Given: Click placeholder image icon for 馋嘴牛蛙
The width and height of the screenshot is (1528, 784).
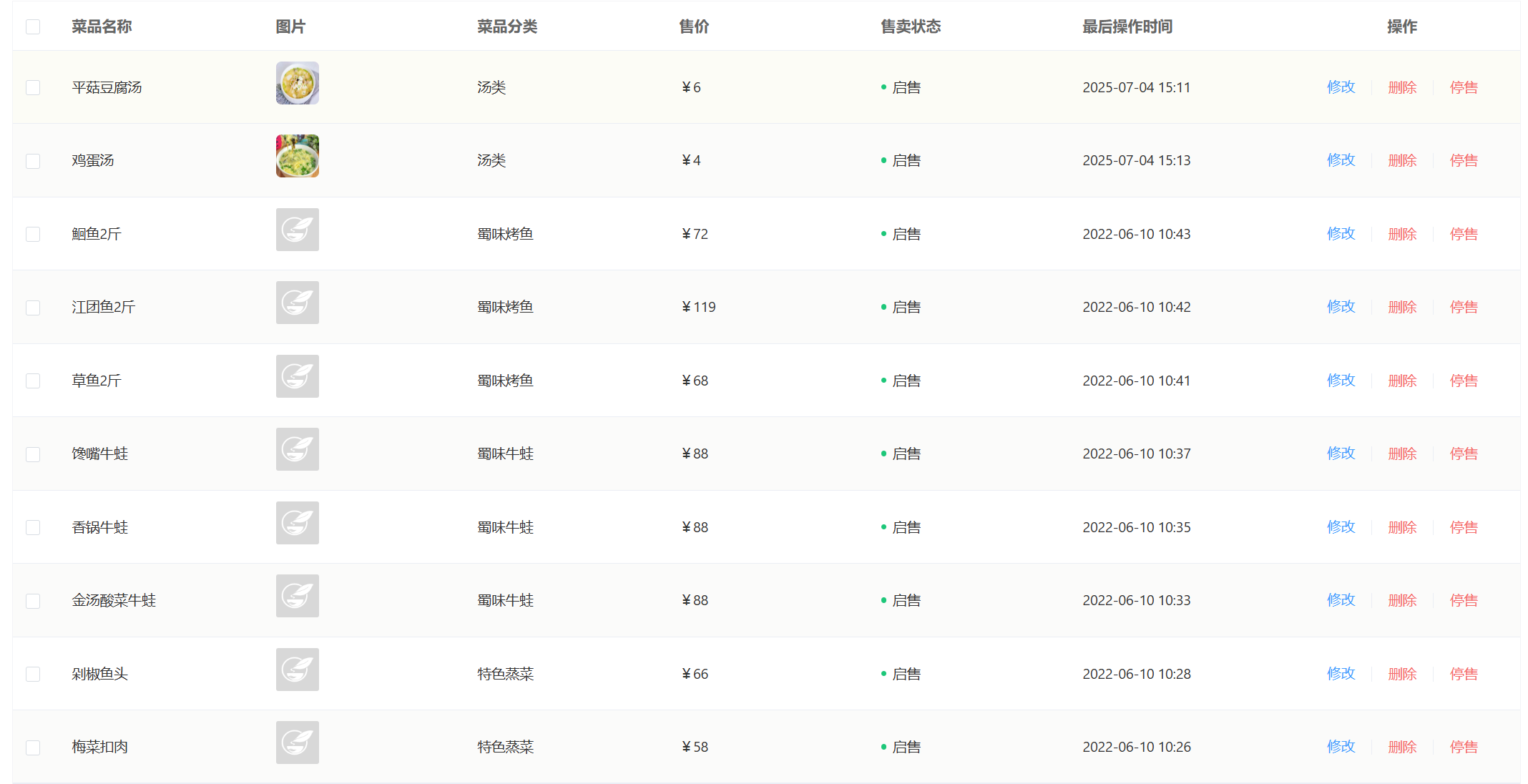Looking at the screenshot, I should (297, 449).
